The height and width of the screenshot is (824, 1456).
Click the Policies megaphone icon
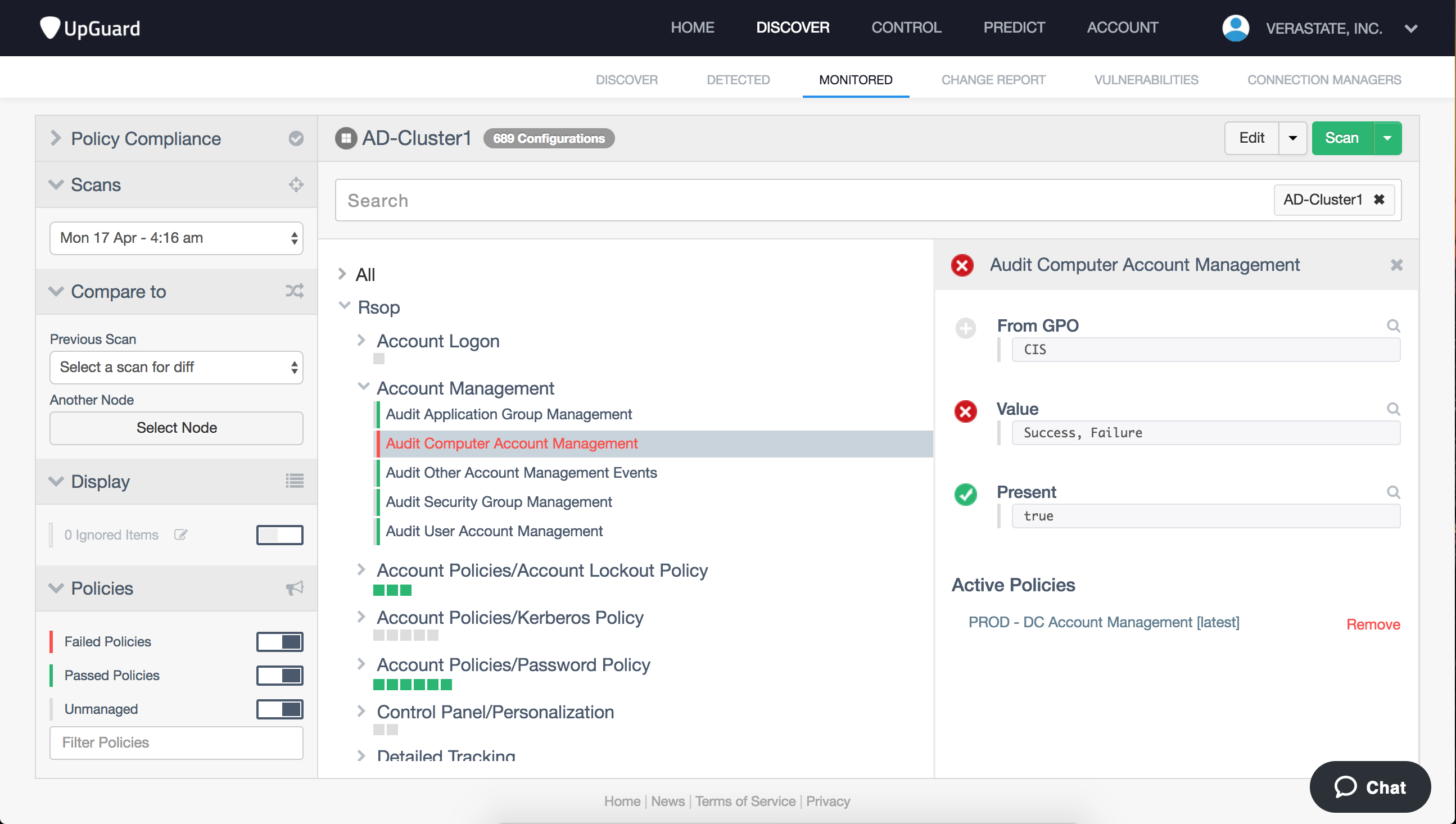coord(295,588)
